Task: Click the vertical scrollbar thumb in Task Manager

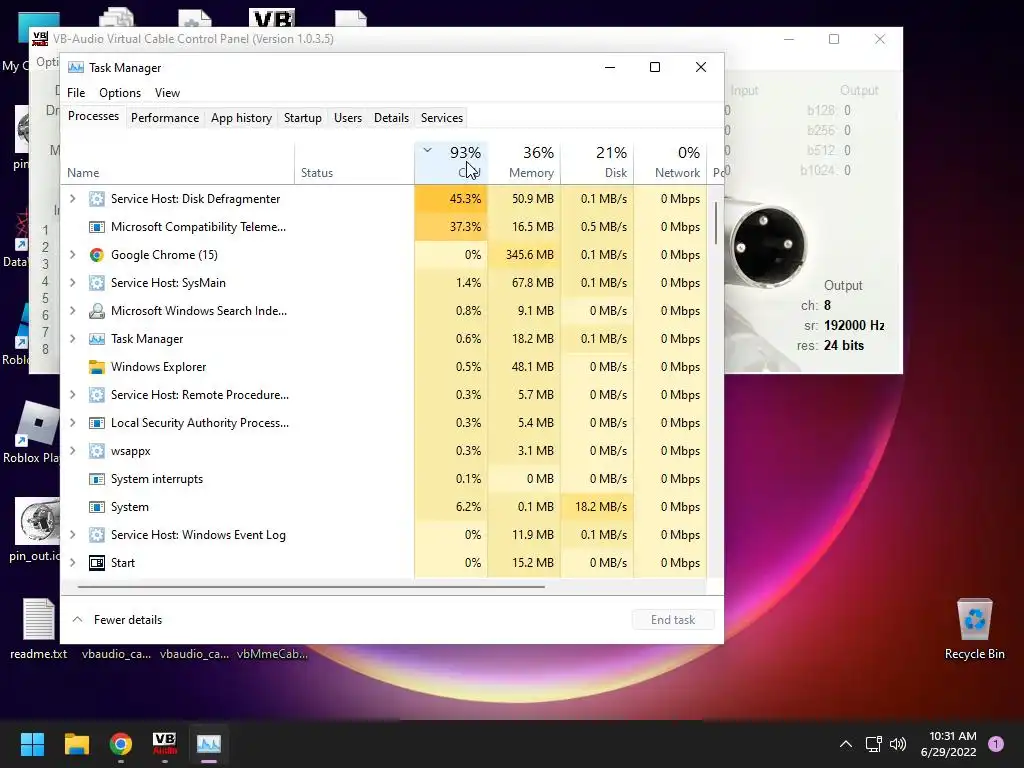Action: (716, 223)
